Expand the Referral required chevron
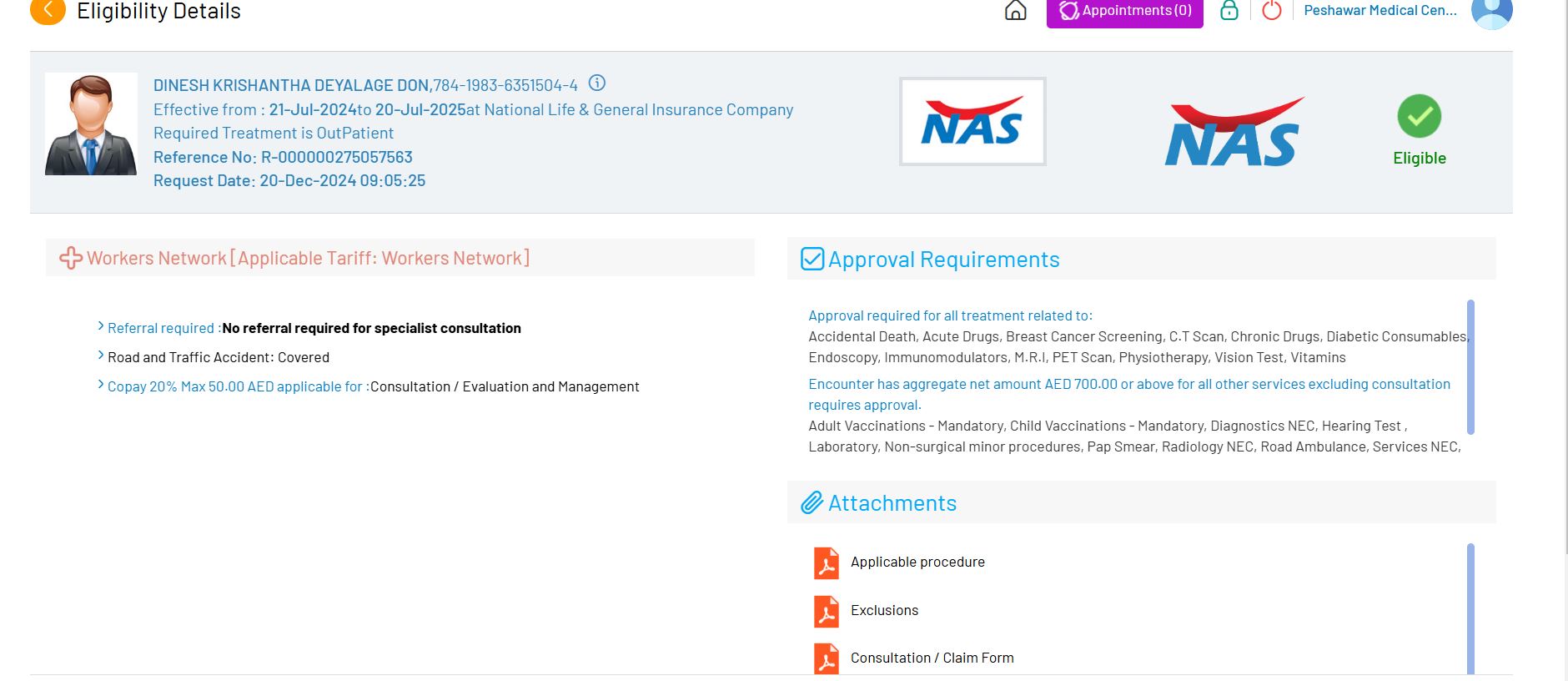 coord(101,326)
